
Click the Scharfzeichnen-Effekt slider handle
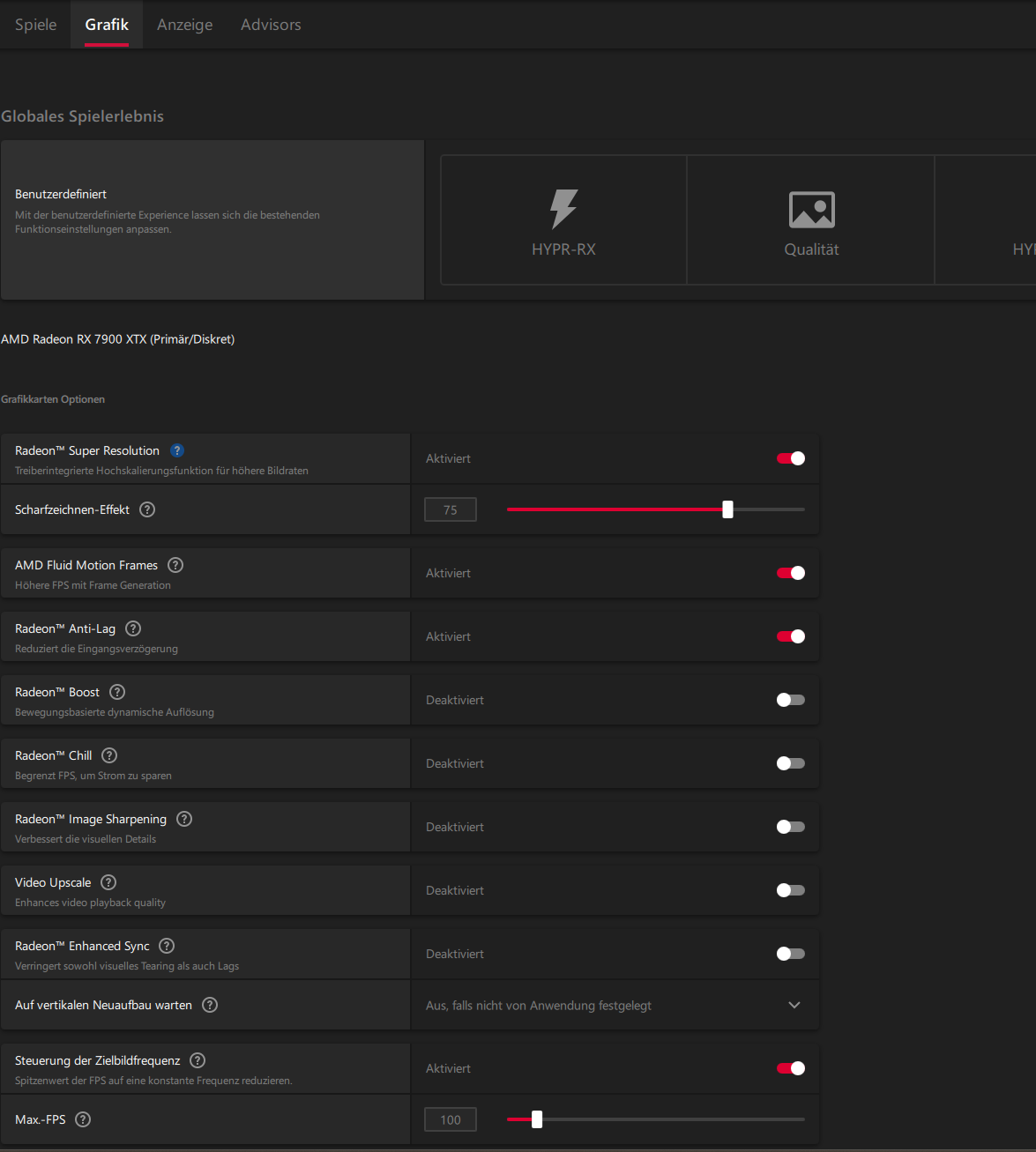tap(727, 509)
